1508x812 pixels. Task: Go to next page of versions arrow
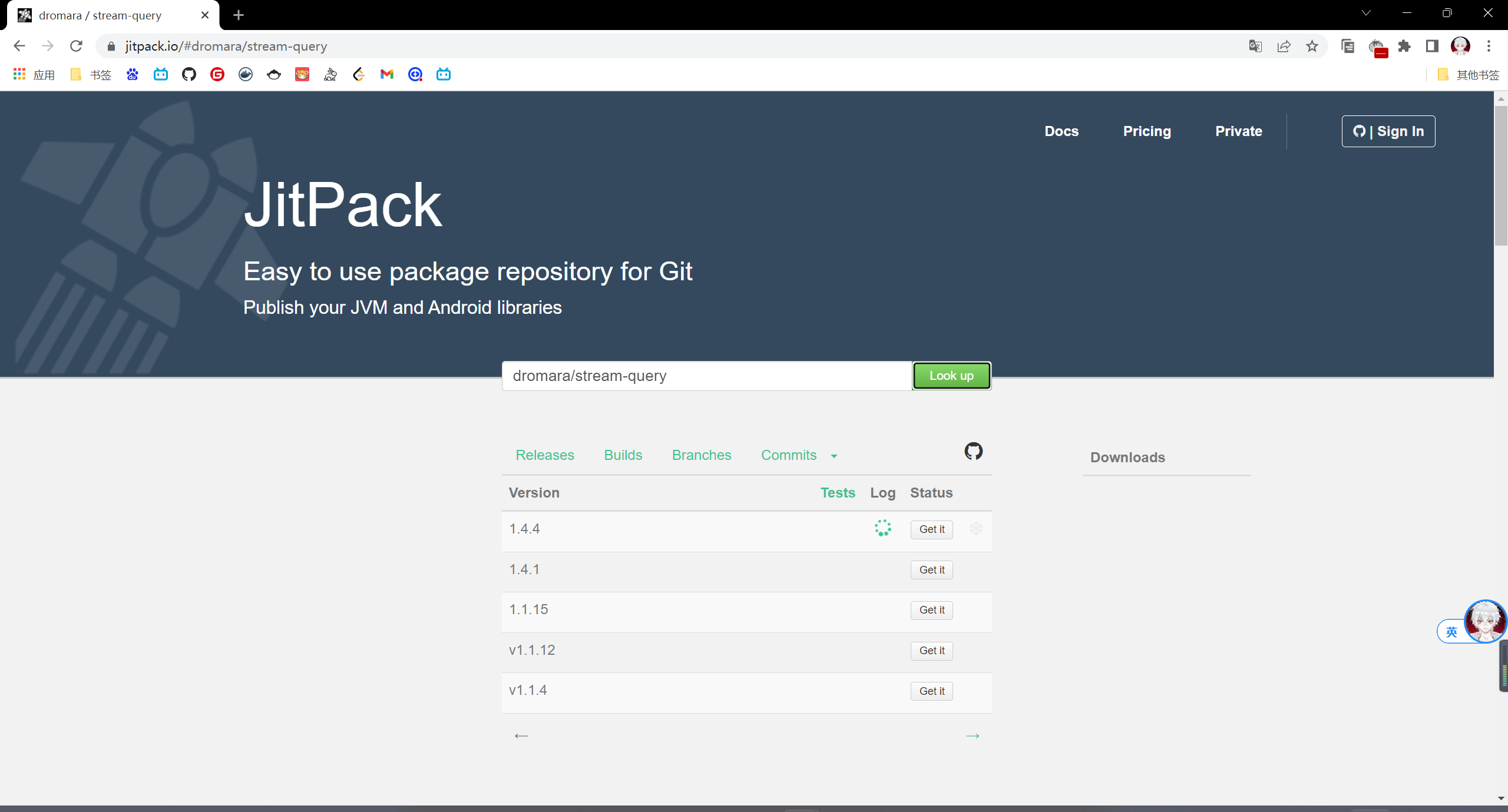click(973, 735)
